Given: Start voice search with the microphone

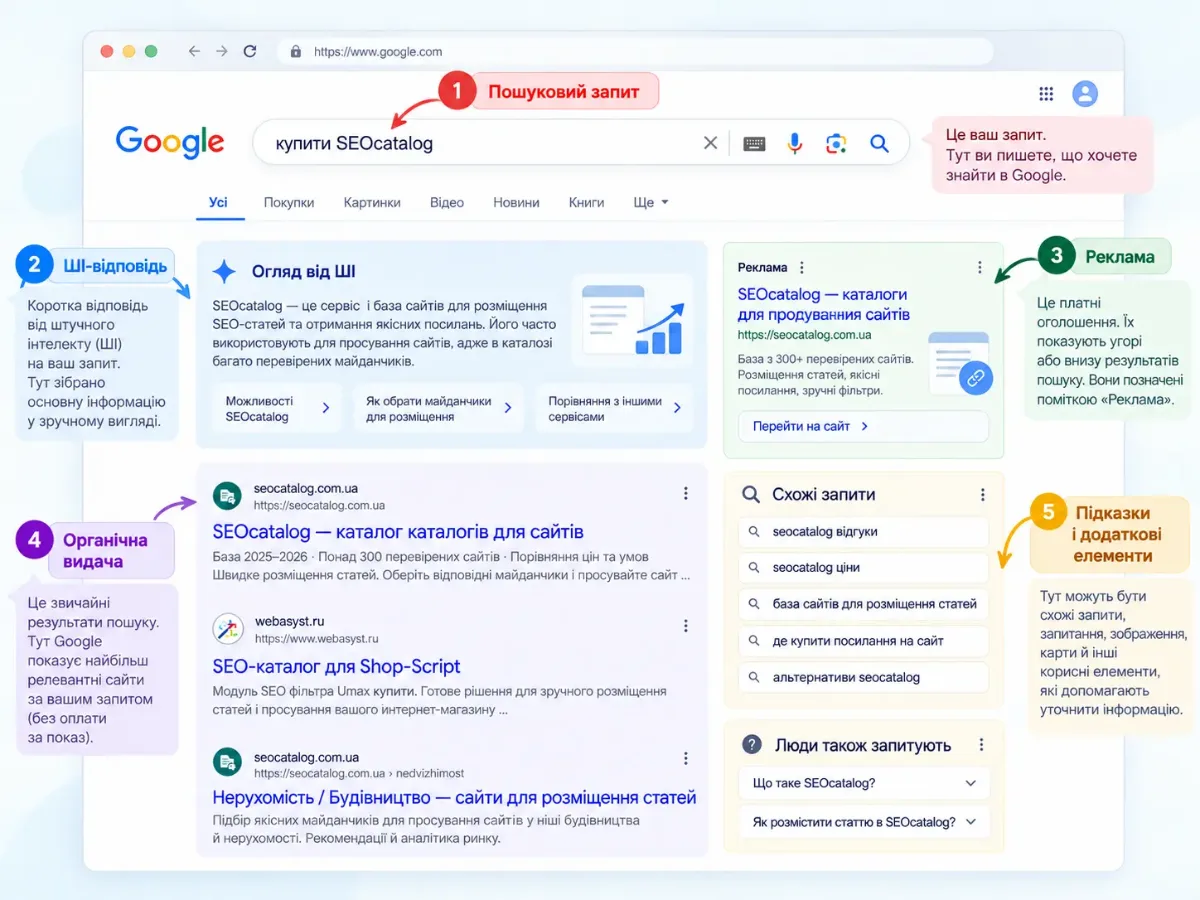Looking at the screenshot, I should click(795, 143).
